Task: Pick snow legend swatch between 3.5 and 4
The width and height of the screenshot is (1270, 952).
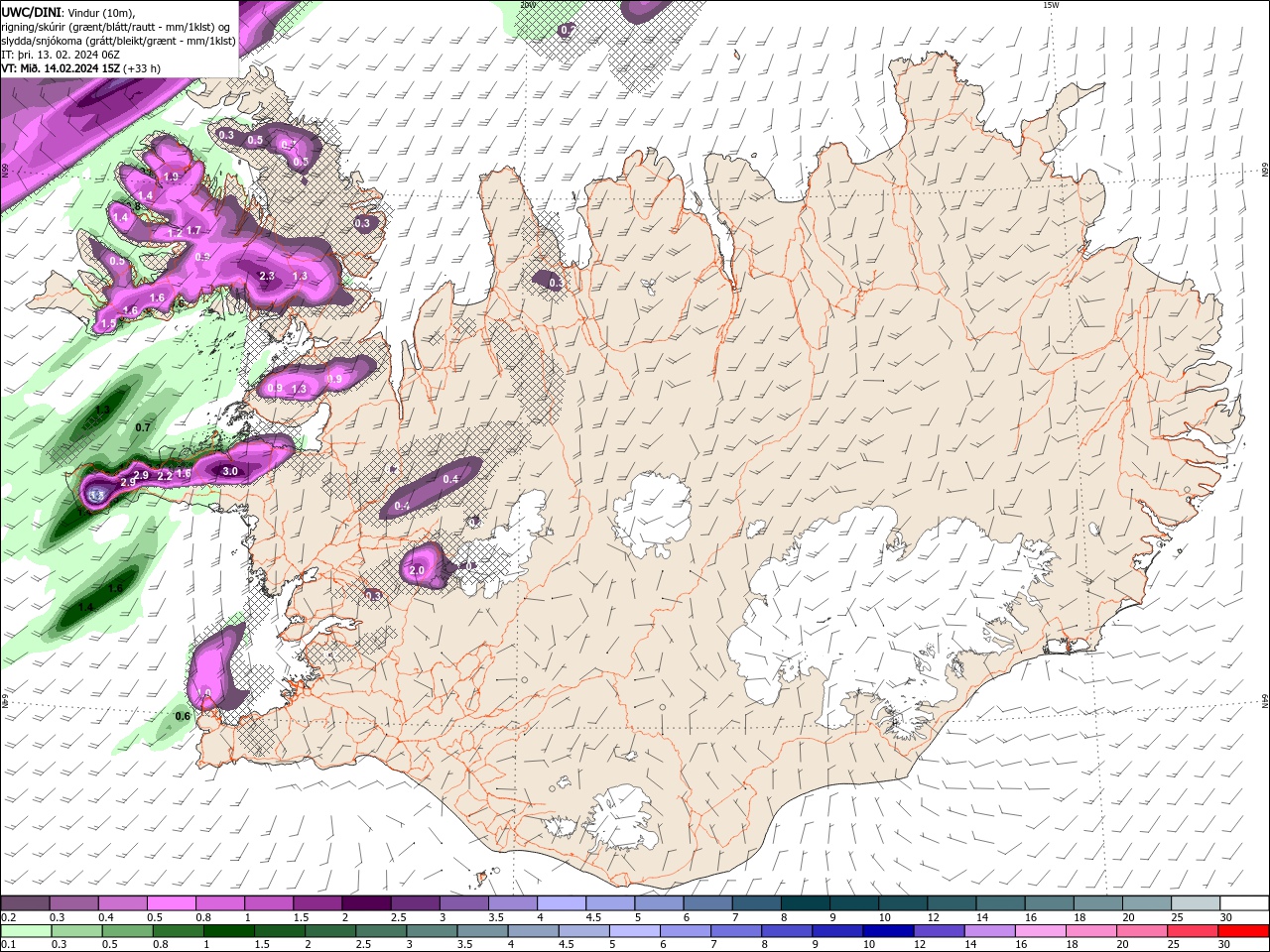Action: (511, 902)
